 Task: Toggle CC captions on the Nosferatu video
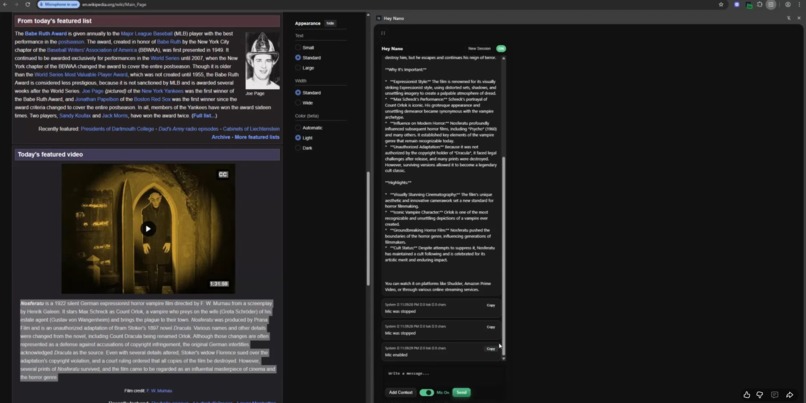[x=223, y=174]
